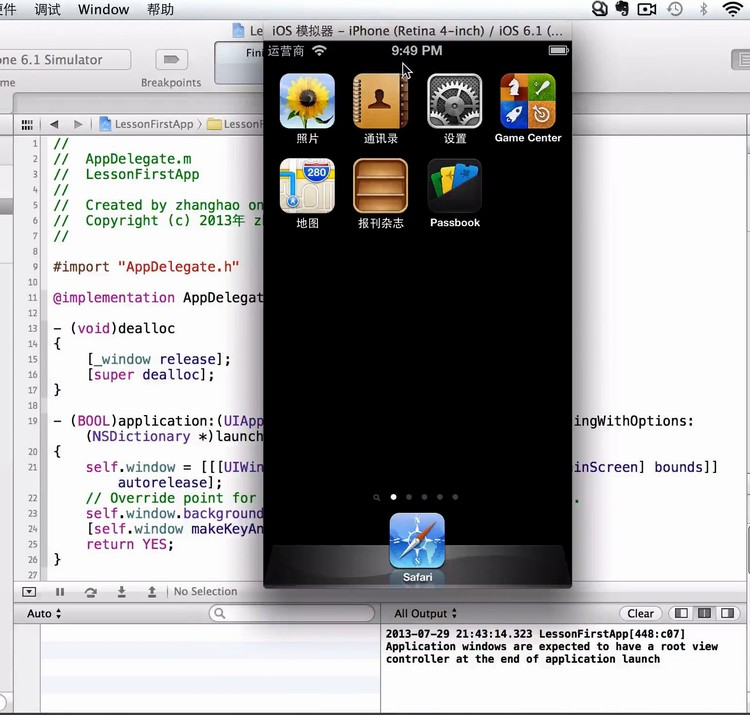Click the iOS Simulator window title bar
750x715 pixels.
pyautogui.click(x=417, y=31)
